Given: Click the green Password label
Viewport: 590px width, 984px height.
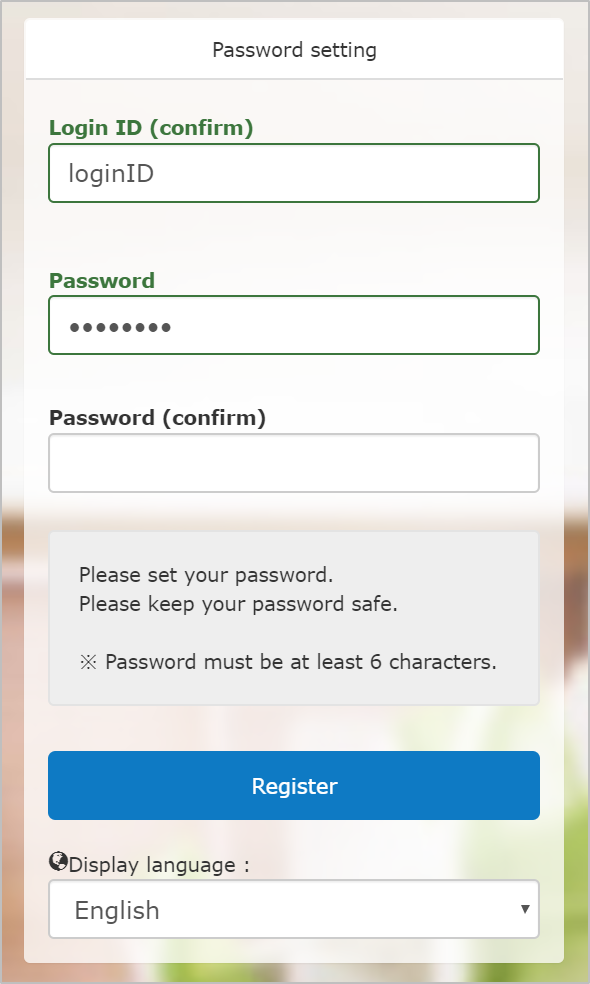Looking at the screenshot, I should pyautogui.click(x=102, y=281).
